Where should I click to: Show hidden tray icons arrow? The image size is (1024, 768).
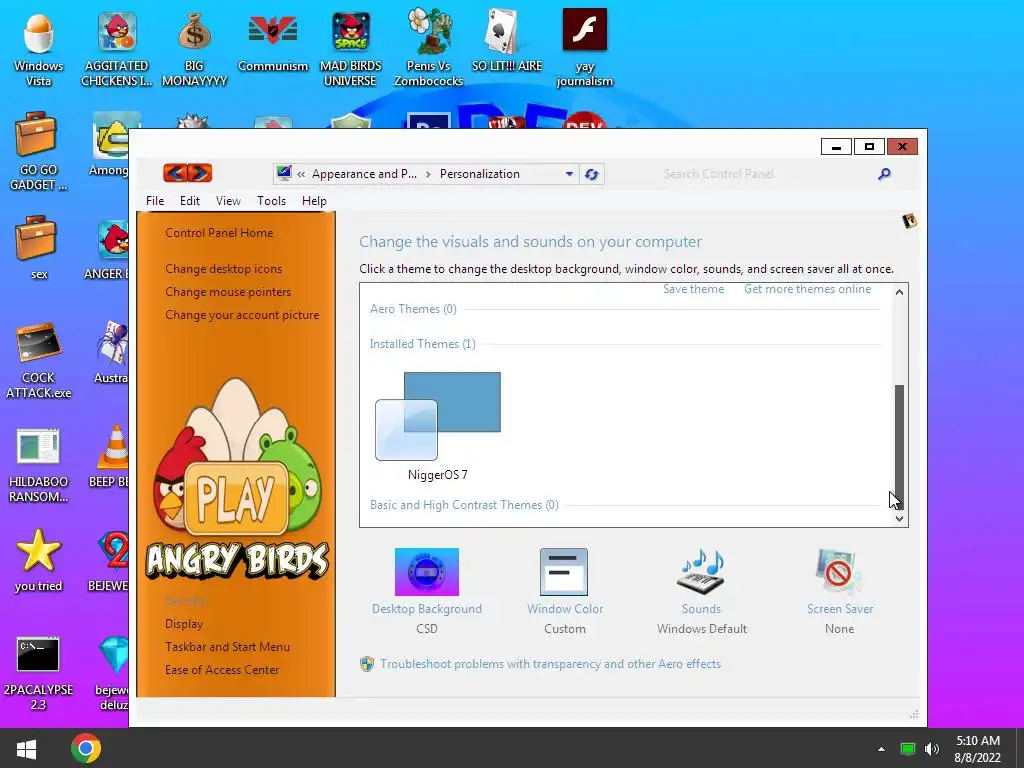tap(881, 749)
